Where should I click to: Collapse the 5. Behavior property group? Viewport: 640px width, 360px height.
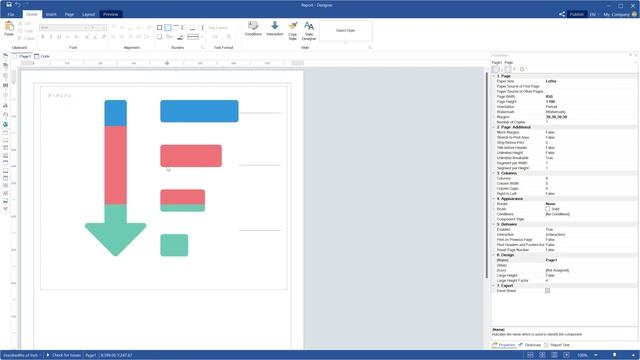[x=494, y=224]
